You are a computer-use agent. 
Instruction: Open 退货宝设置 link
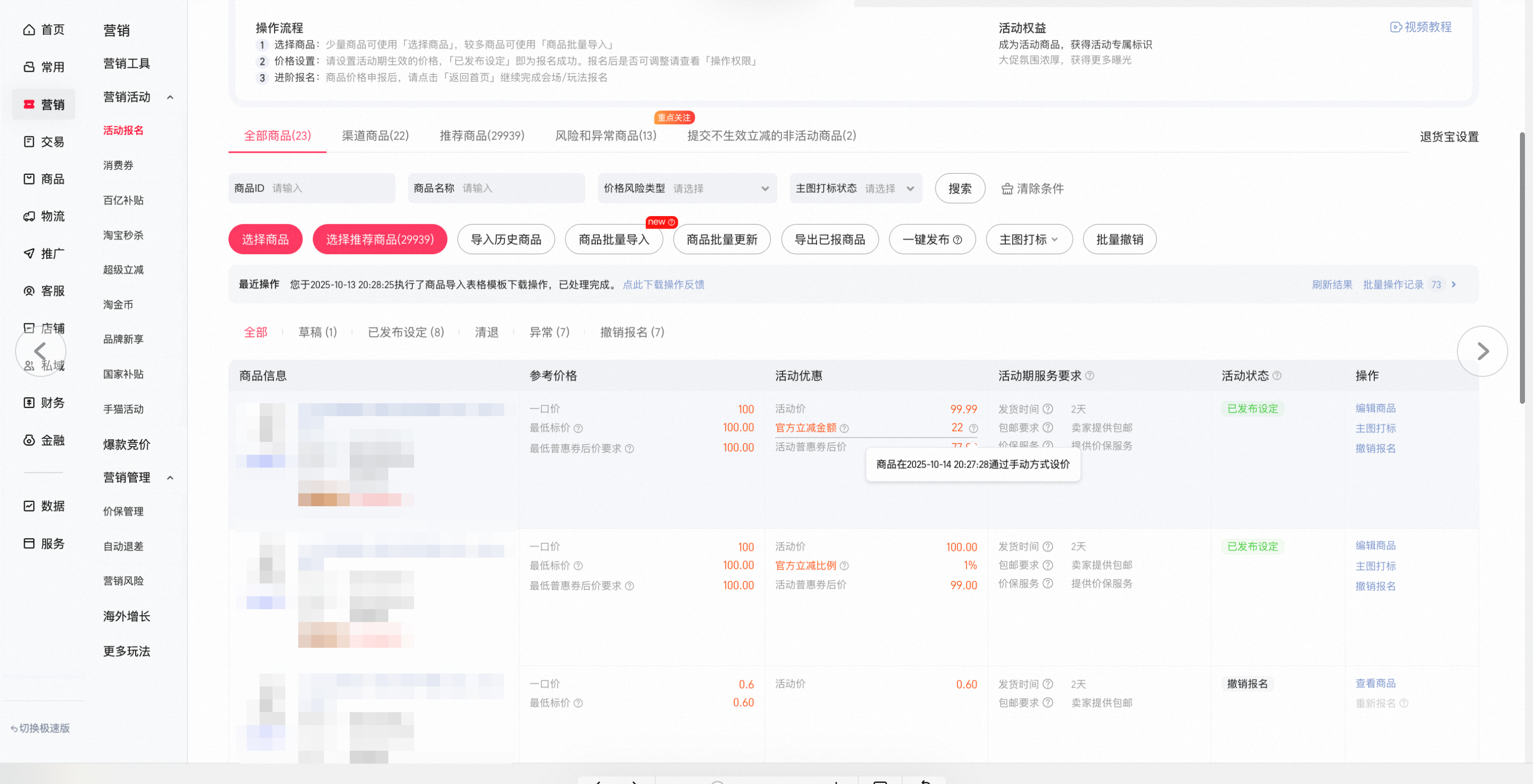(x=1449, y=137)
